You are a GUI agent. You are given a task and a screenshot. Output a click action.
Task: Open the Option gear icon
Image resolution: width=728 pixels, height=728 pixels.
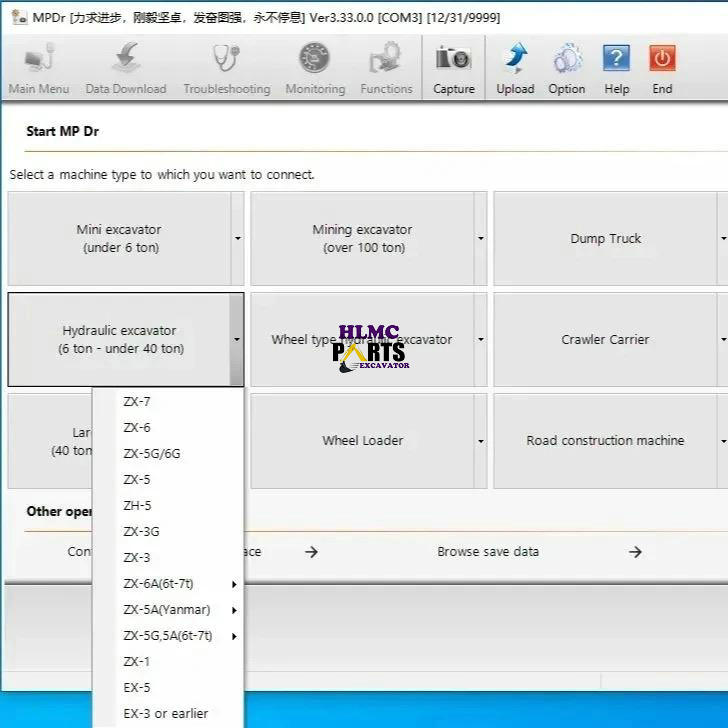(566, 60)
